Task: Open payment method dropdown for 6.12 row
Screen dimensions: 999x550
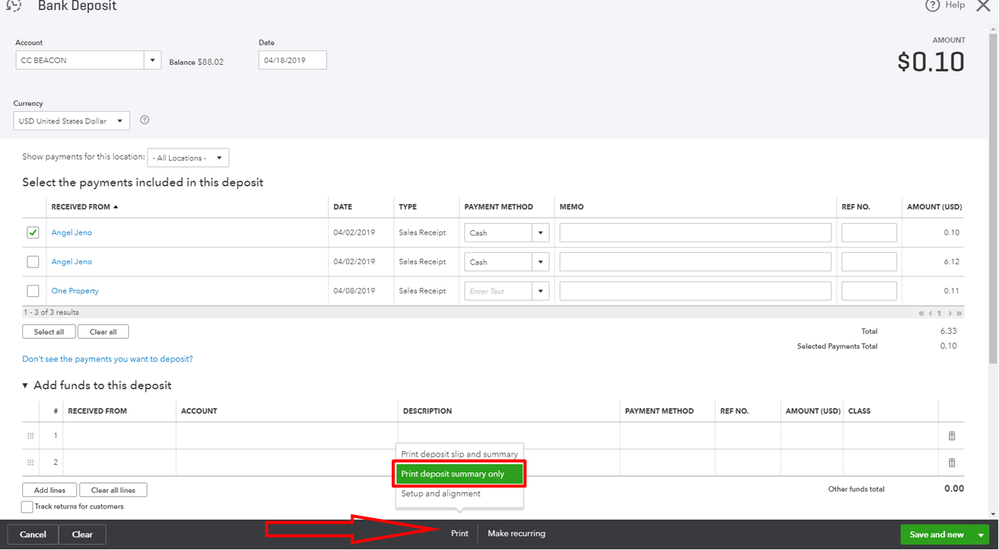Action: [540, 262]
